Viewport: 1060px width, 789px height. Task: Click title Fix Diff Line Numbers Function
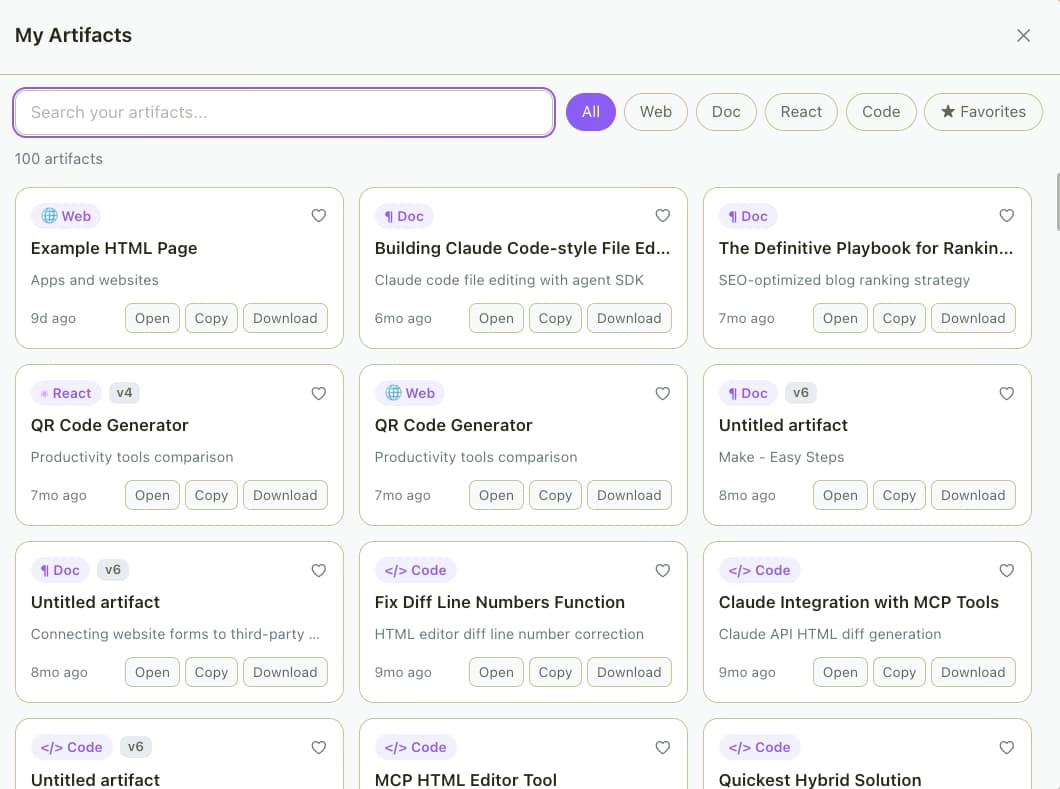tap(500, 602)
